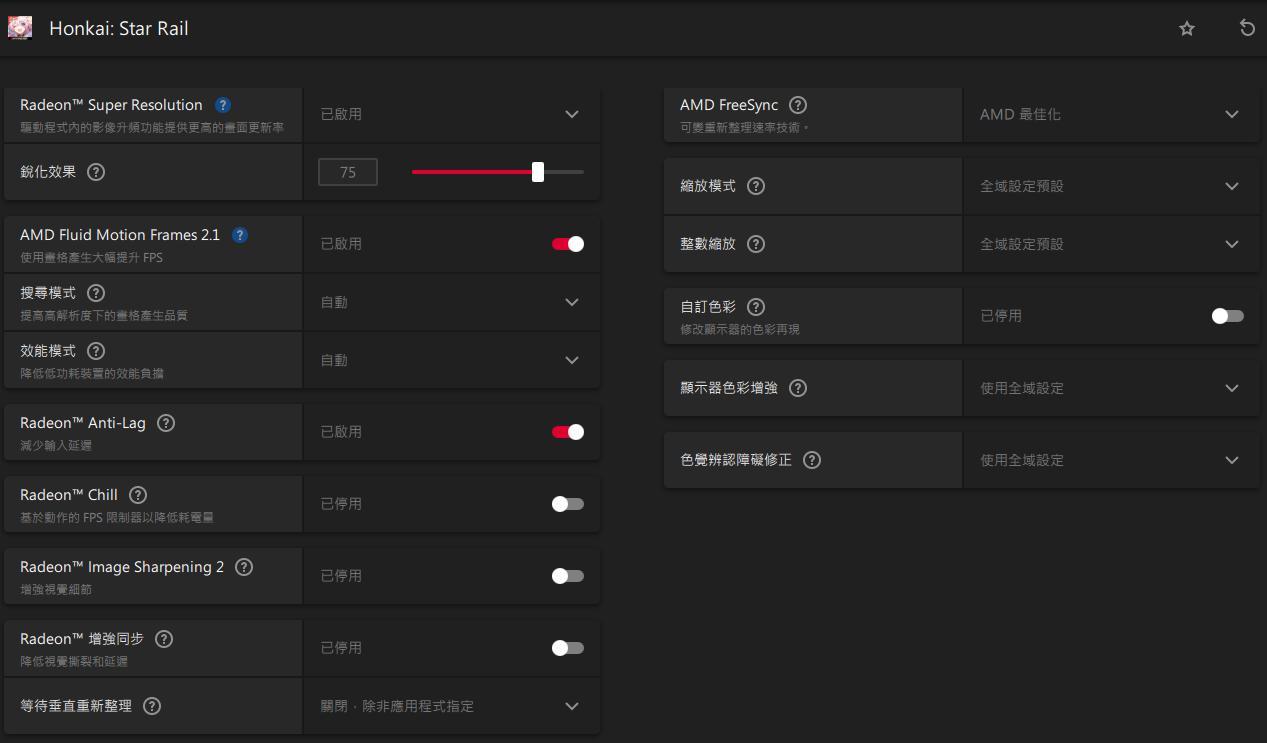Open the 效能模式 dropdown
The height and width of the screenshot is (743, 1267).
(451, 360)
